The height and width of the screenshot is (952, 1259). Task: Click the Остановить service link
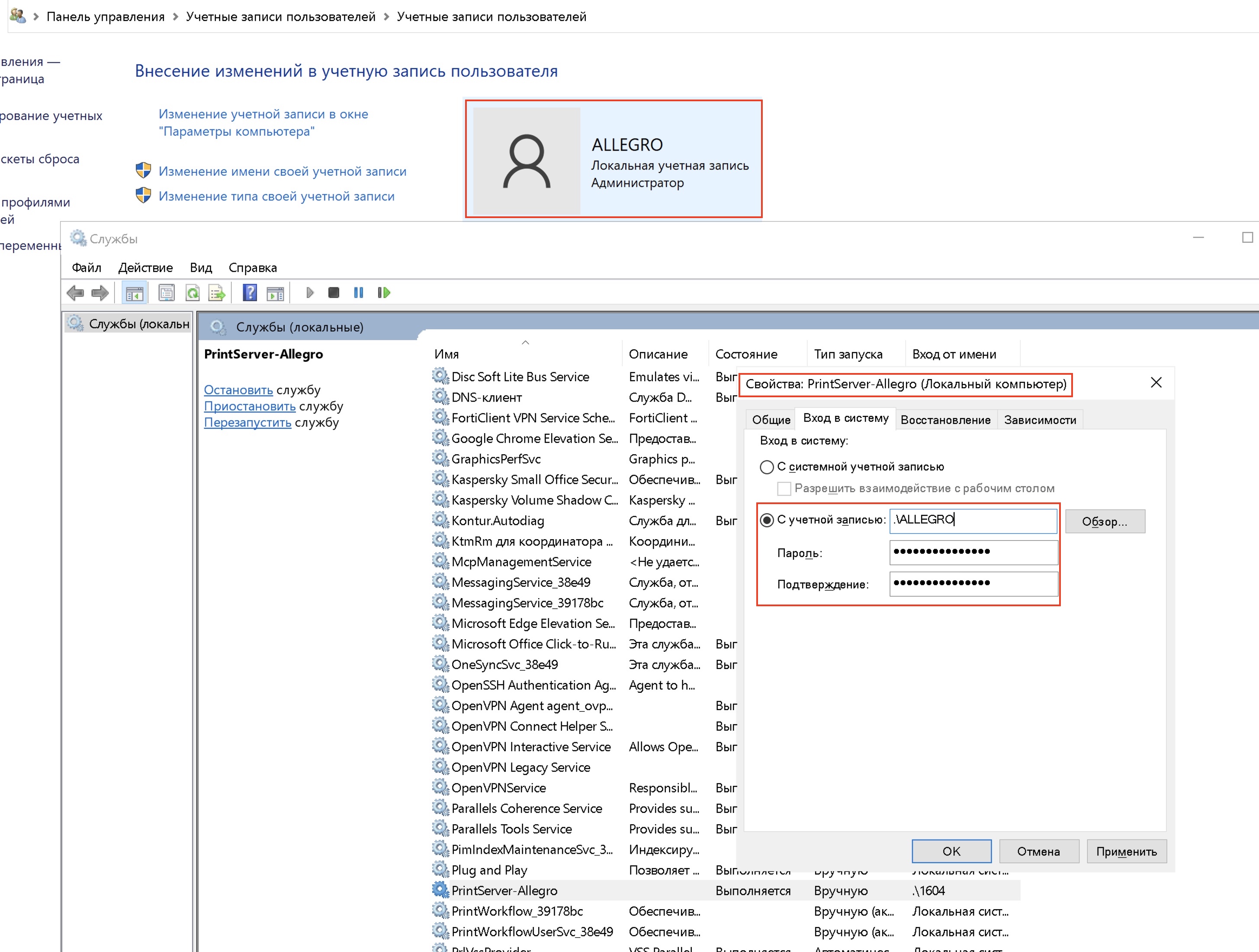click(238, 390)
